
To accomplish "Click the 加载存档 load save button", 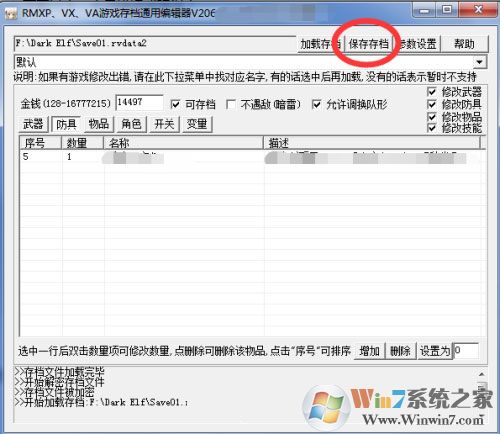I will (320, 44).
